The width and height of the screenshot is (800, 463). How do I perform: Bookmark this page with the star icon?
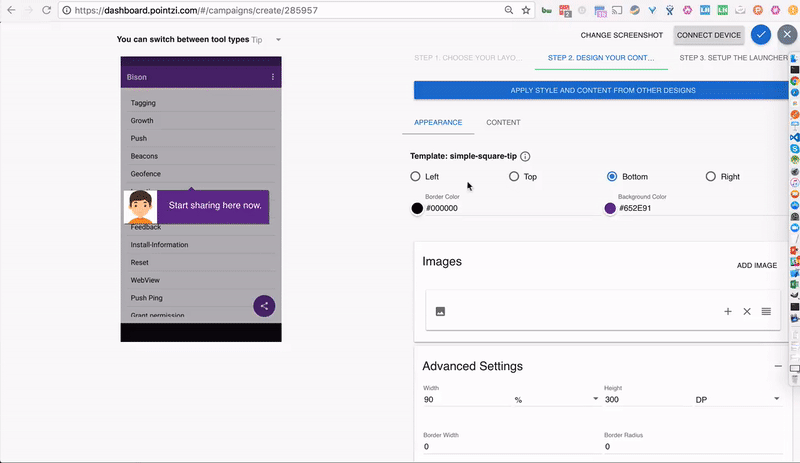point(526,10)
